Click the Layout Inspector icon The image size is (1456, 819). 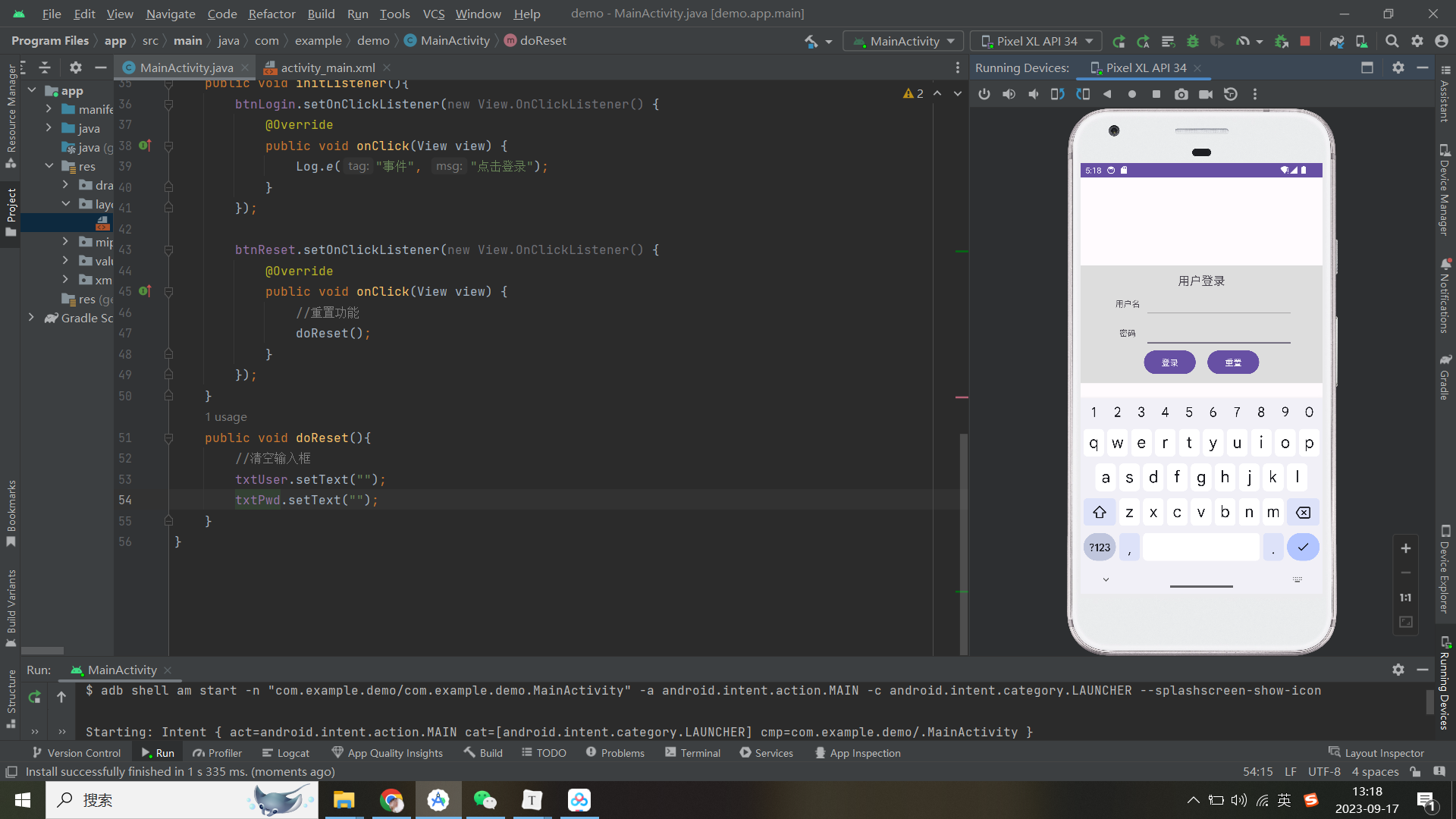coord(1333,753)
